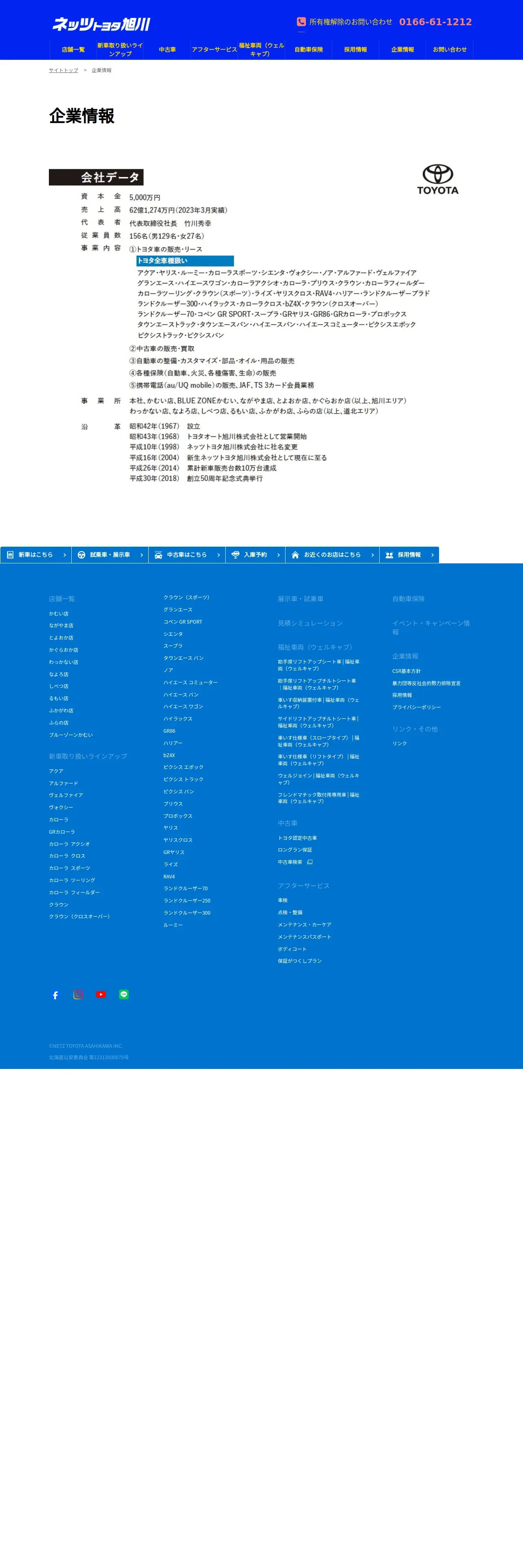Open the カローラ クロス footer link
523x1568 pixels.
(68, 856)
